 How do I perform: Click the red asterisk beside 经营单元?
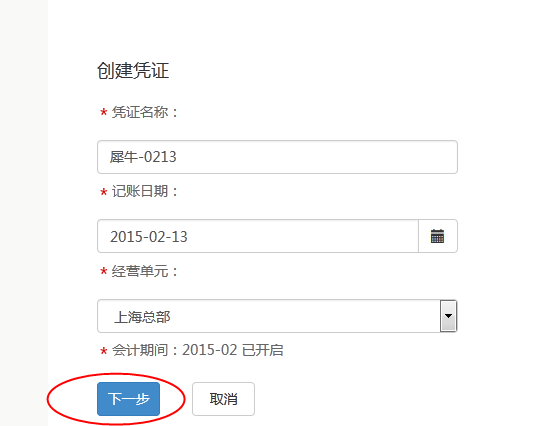point(104,272)
